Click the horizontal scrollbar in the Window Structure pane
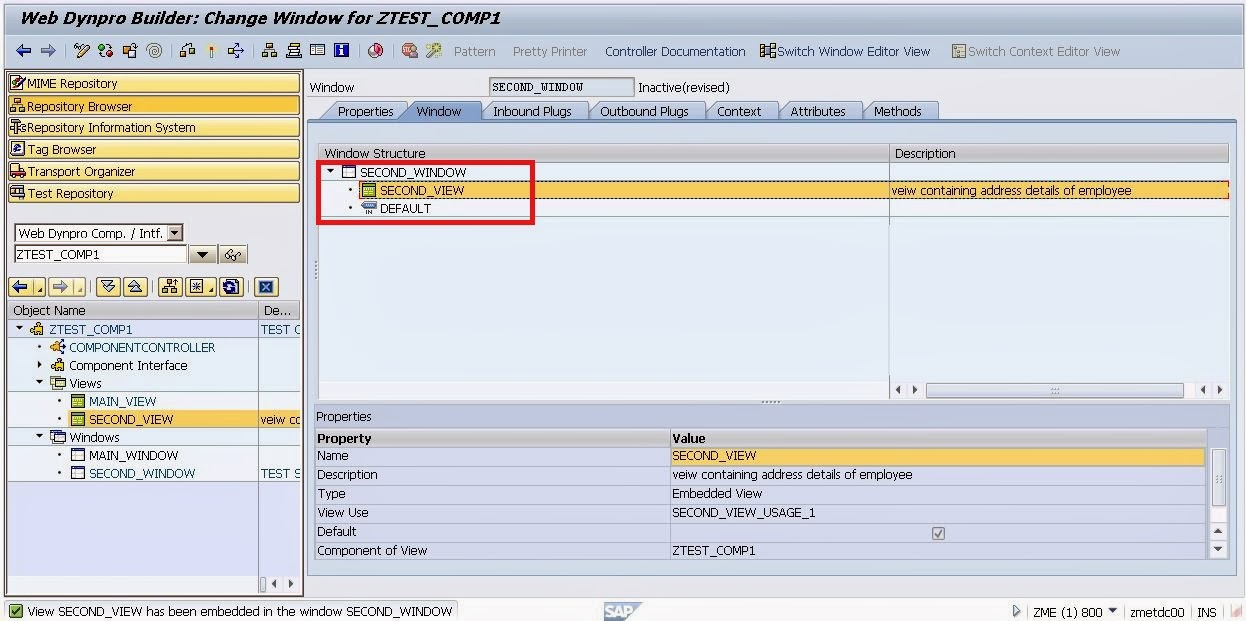Viewport: 1246px width, 621px height. pos(1055,390)
